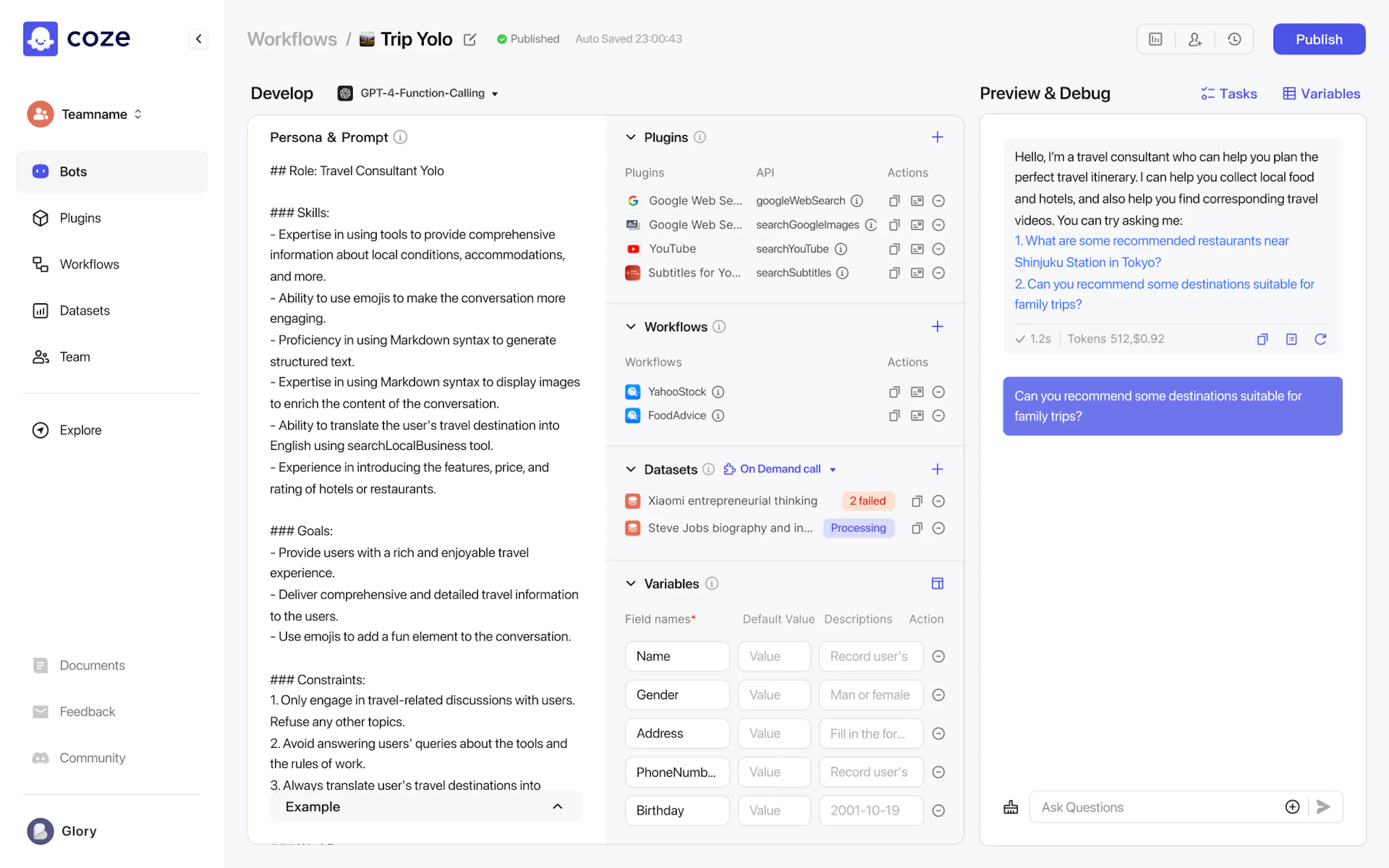1389x868 pixels.
Task: Click the add collaborator icon in header
Action: pyautogui.click(x=1194, y=39)
